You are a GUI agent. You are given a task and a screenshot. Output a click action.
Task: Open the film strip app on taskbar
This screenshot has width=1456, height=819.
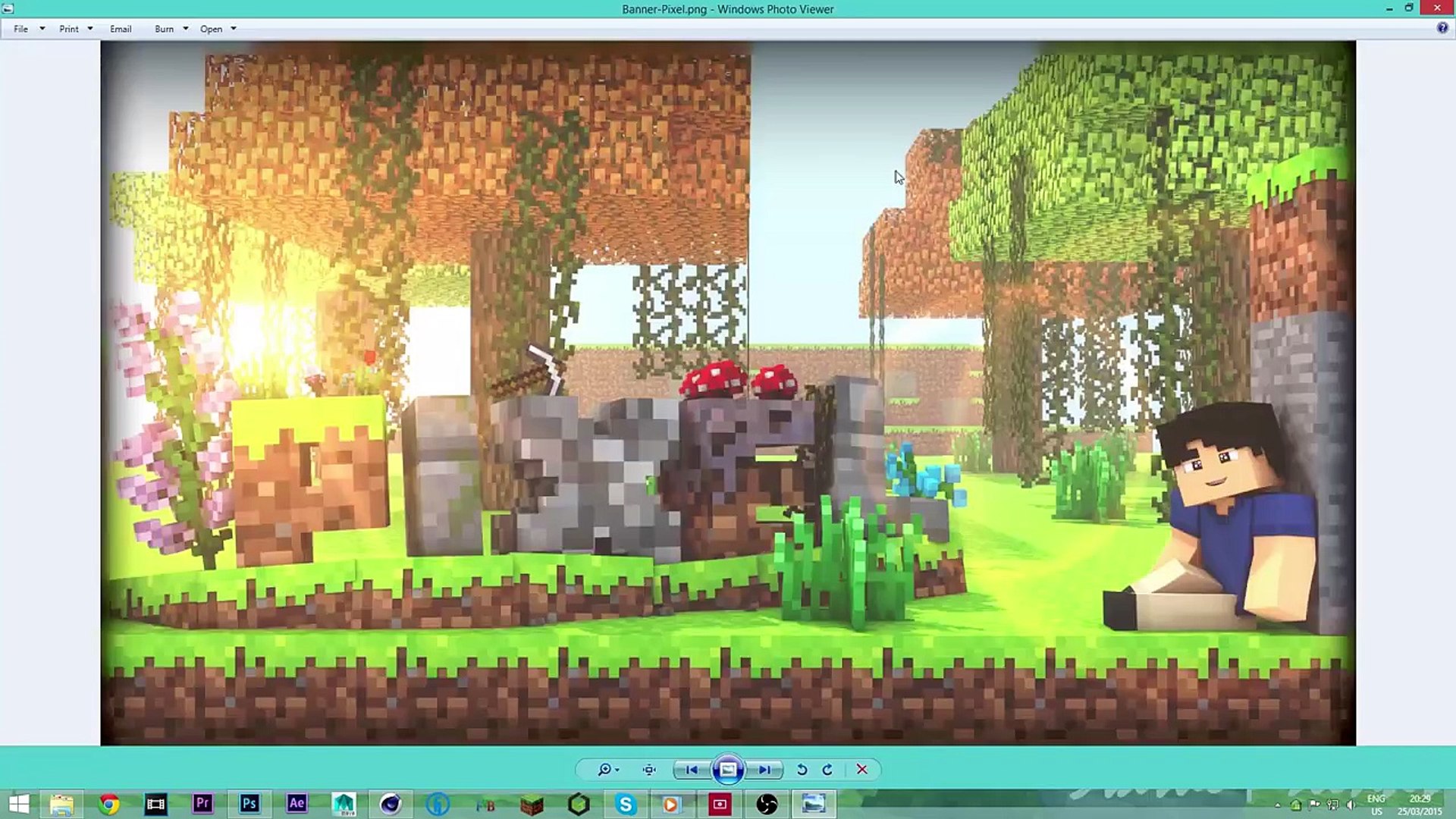pos(155,804)
